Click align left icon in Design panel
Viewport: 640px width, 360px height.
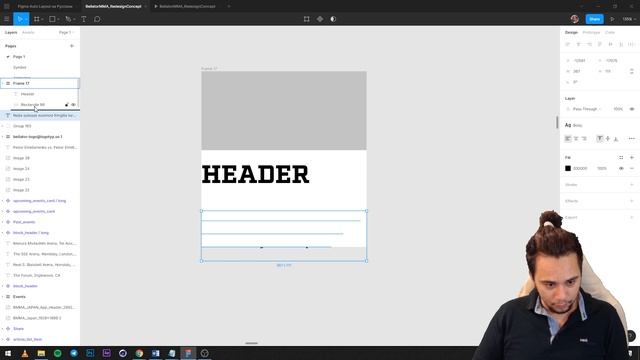tap(568, 44)
